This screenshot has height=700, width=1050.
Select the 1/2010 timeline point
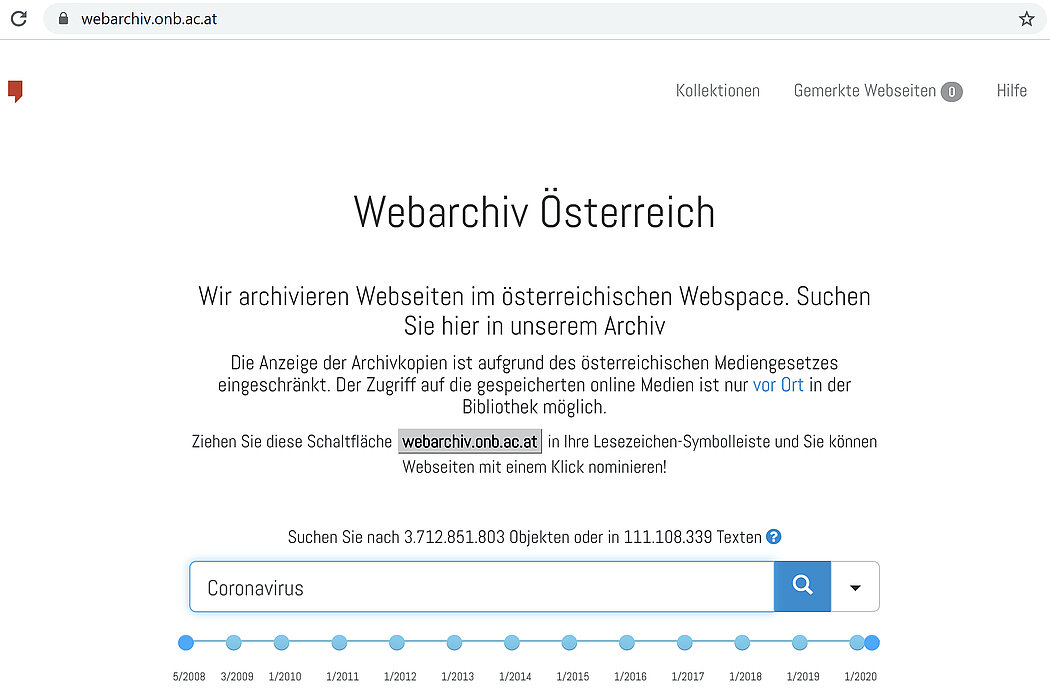[281, 643]
